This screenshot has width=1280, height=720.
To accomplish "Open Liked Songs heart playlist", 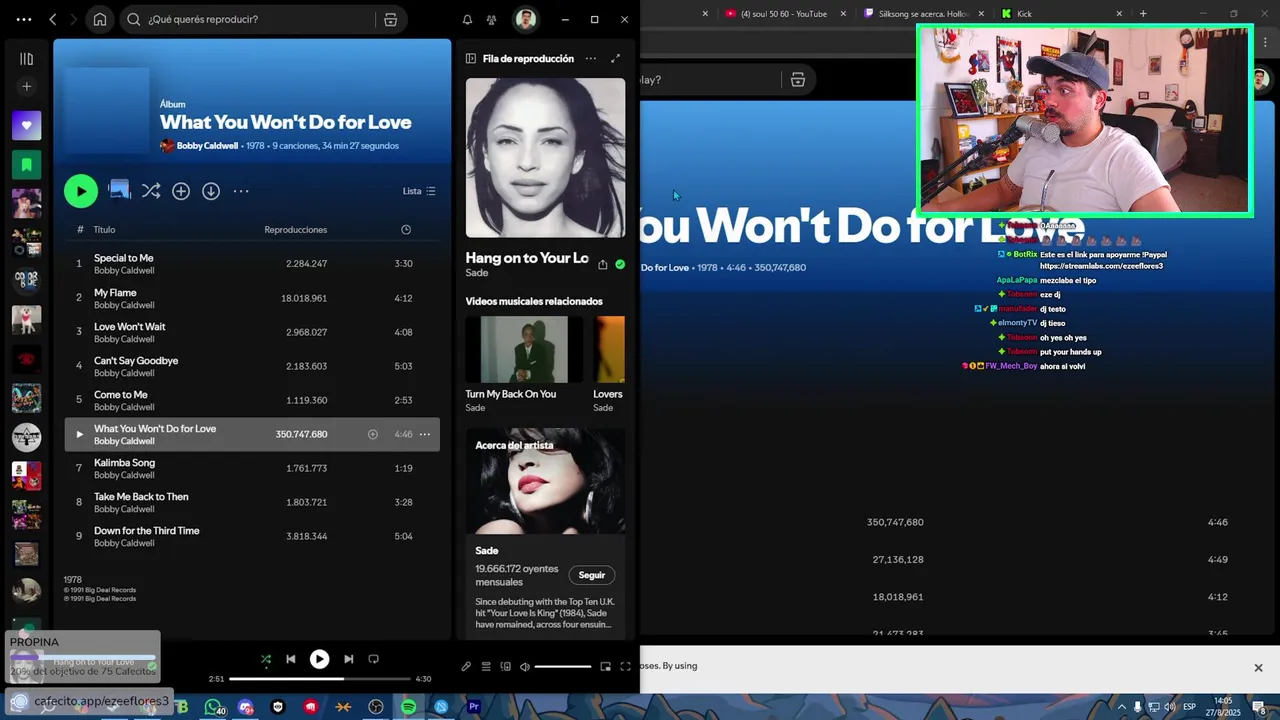I will (x=26, y=125).
